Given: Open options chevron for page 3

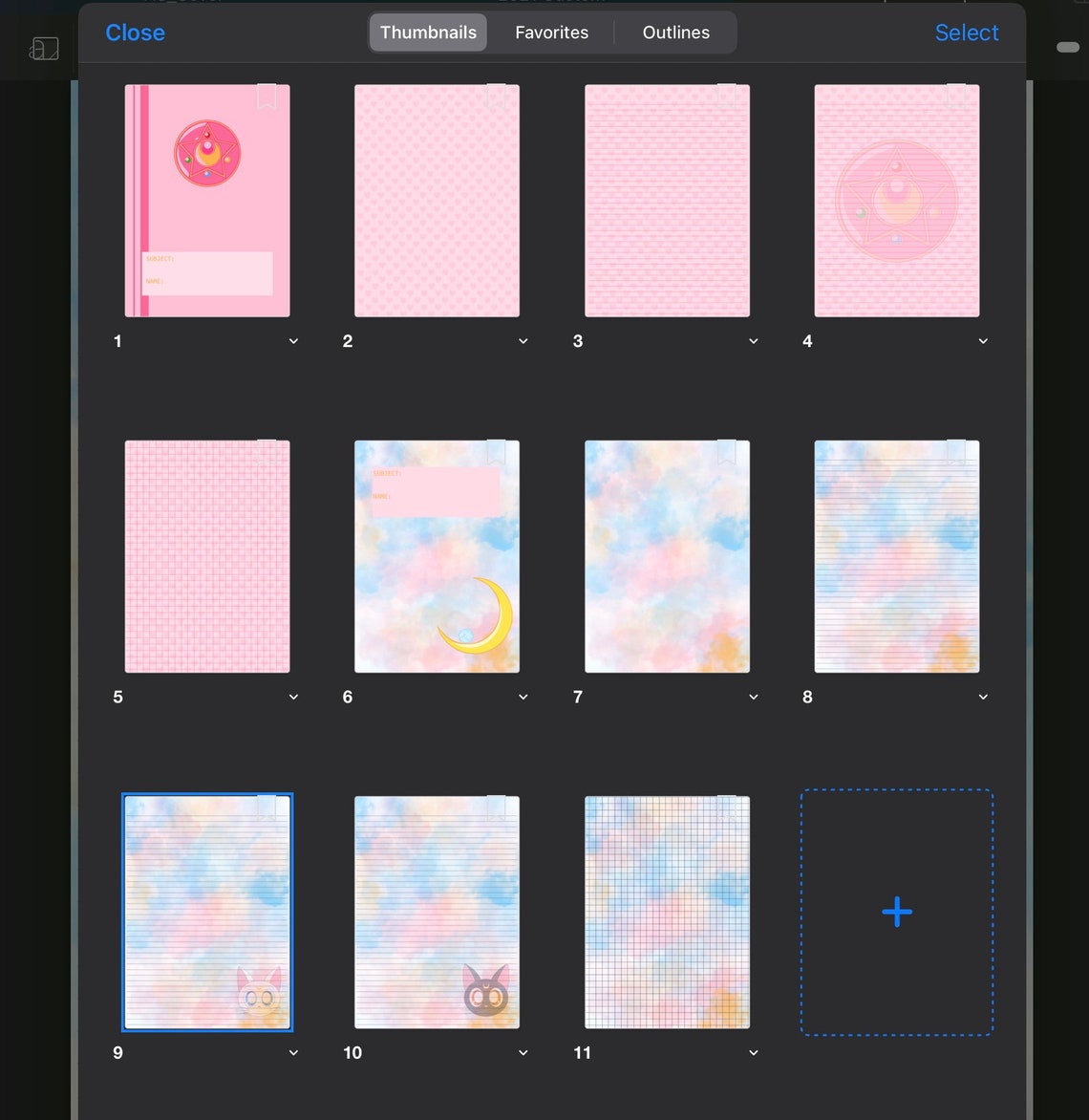Looking at the screenshot, I should [x=754, y=341].
